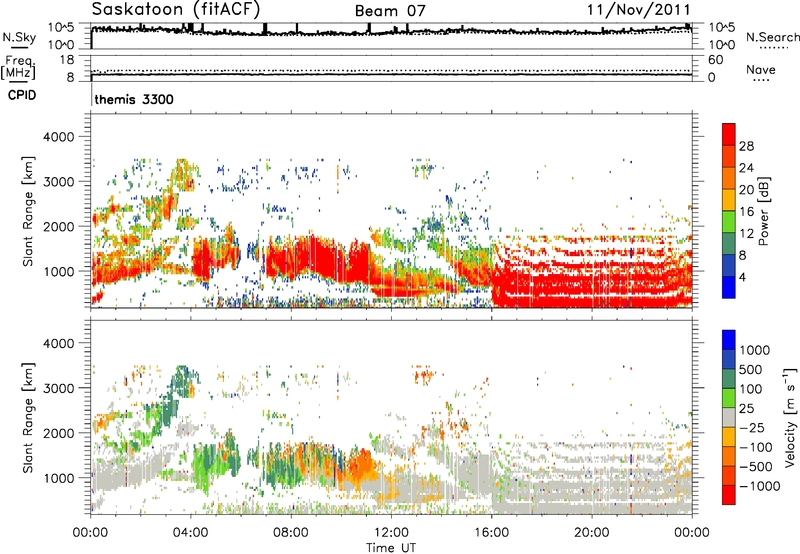
Task: Select the "themis 3300" CPID entry
Action: click(x=134, y=99)
